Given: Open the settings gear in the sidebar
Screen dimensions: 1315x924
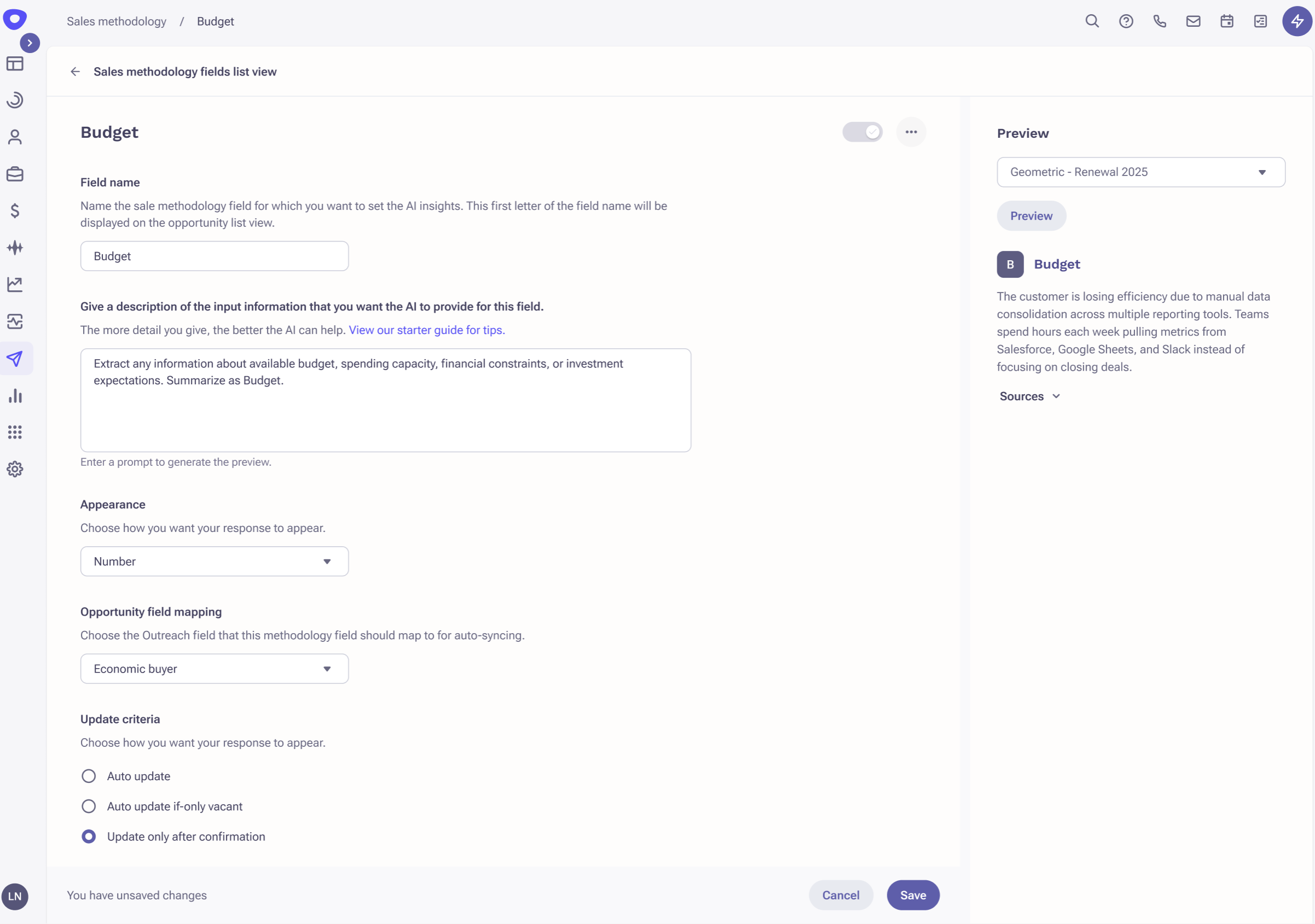Looking at the screenshot, I should click(15, 469).
